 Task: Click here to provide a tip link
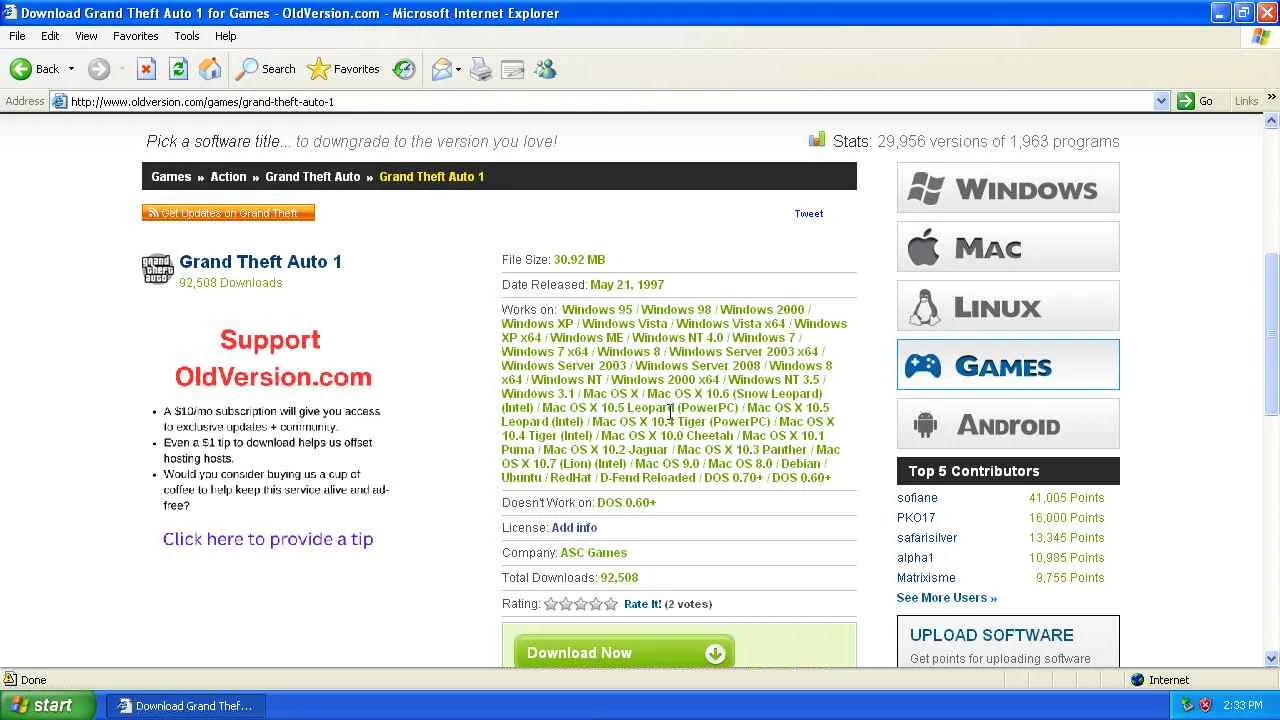coord(268,539)
